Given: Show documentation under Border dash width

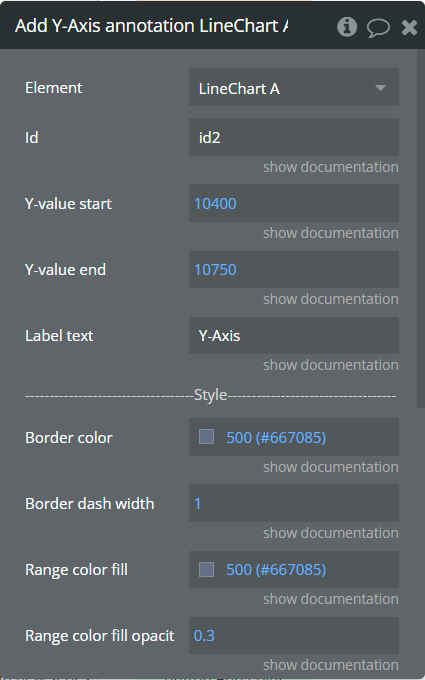Looking at the screenshot, I should click(x=330, y=533).
